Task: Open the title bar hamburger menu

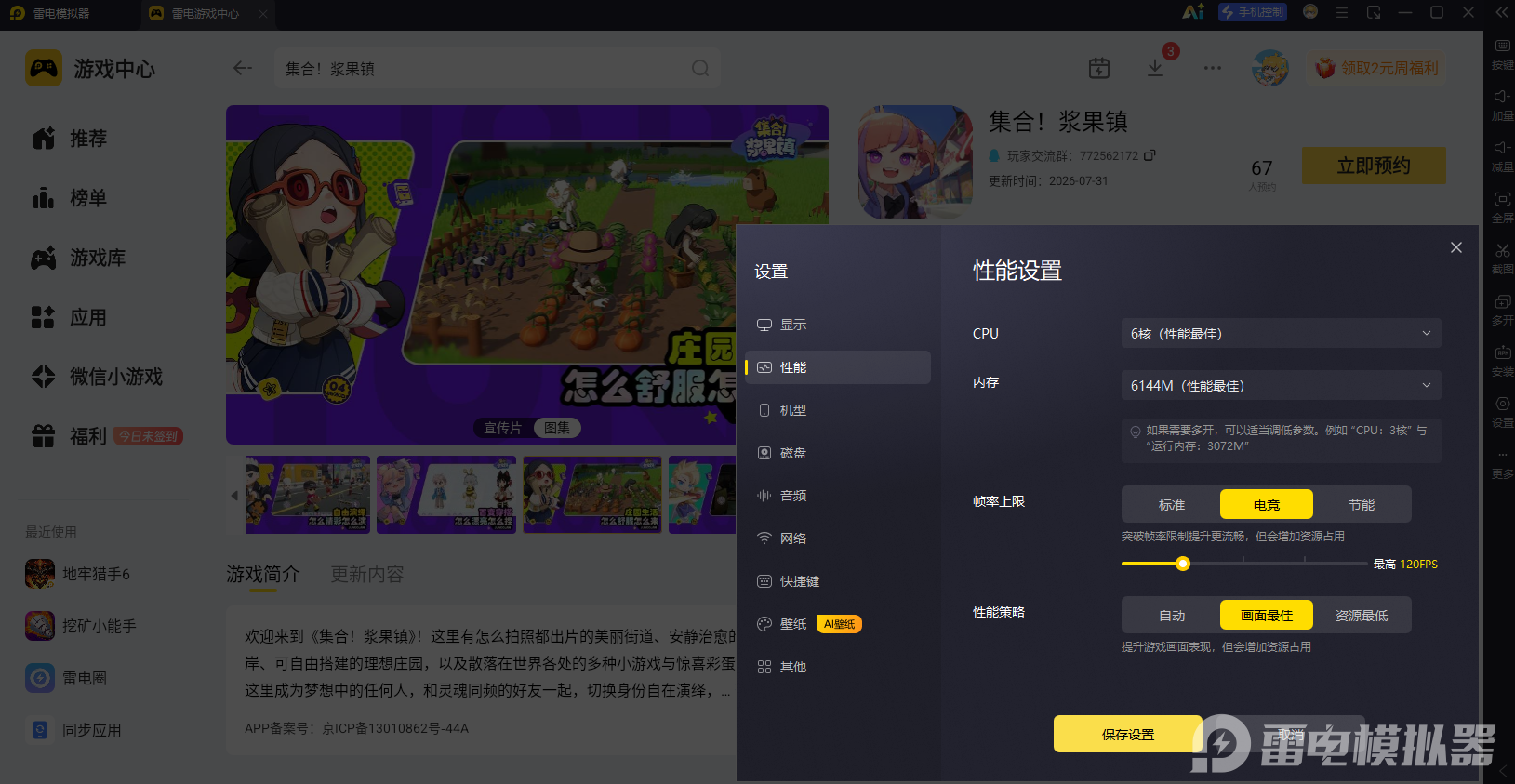Action: pyautogui.click(x=1342, y=12)
